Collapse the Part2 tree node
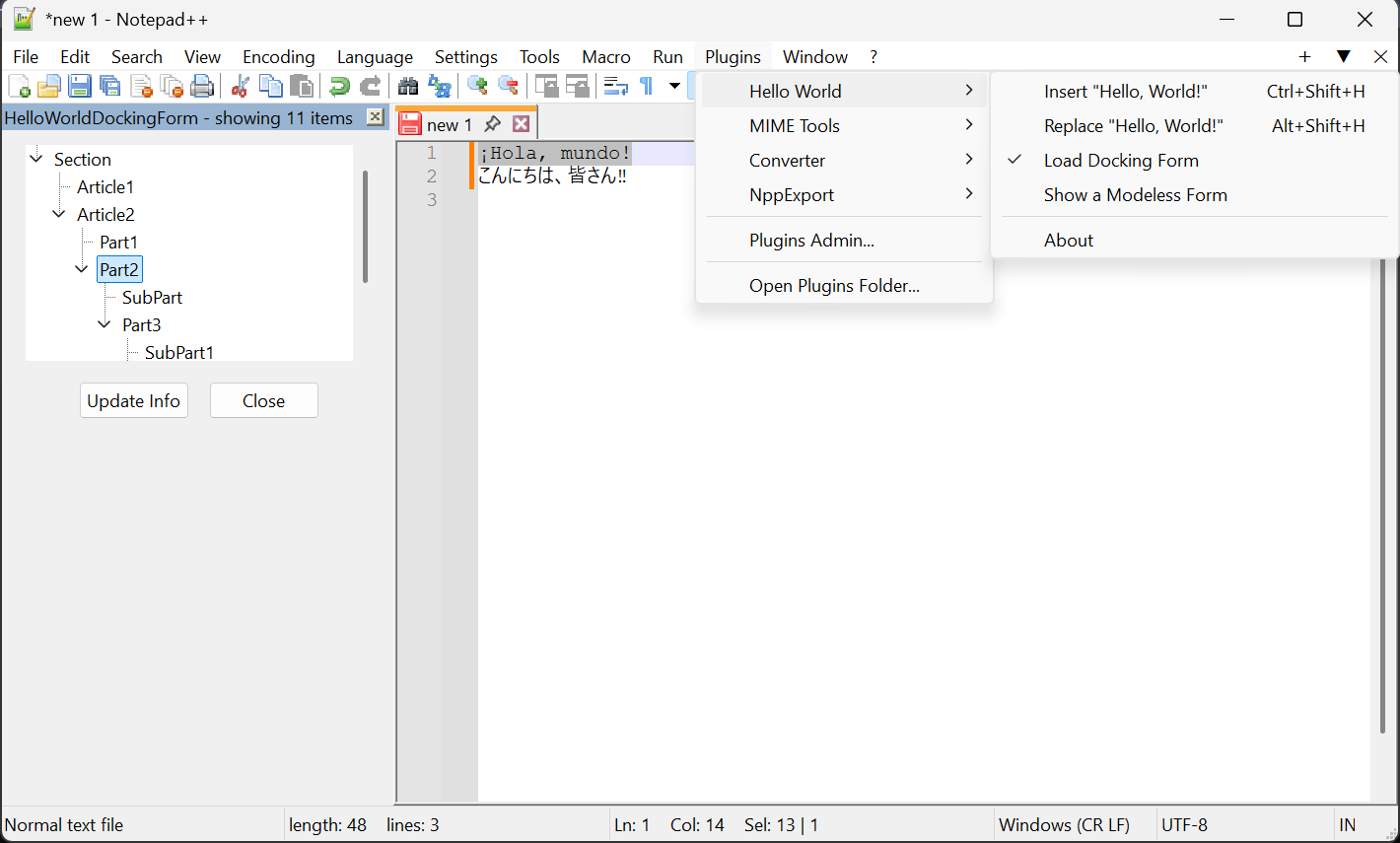The width and height of the screenshot is (1400, 843). click(x=82, y=268)
